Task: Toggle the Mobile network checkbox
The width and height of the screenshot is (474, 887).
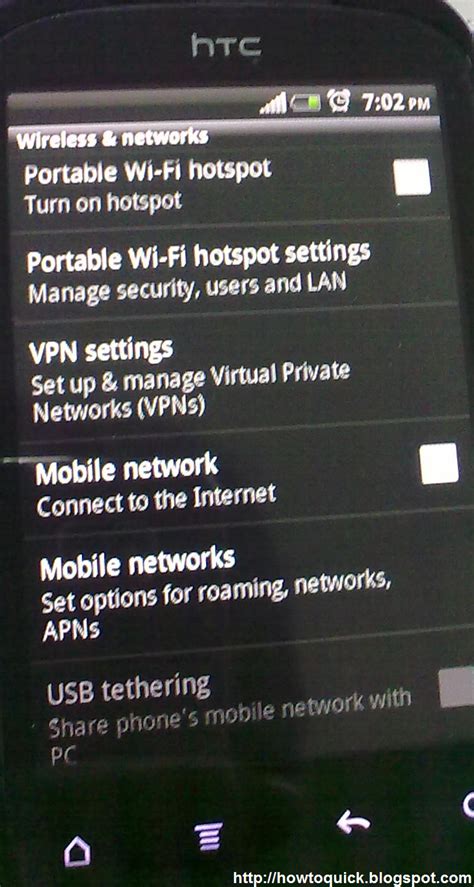Action: pyautogui.click(x=439, y=464)
